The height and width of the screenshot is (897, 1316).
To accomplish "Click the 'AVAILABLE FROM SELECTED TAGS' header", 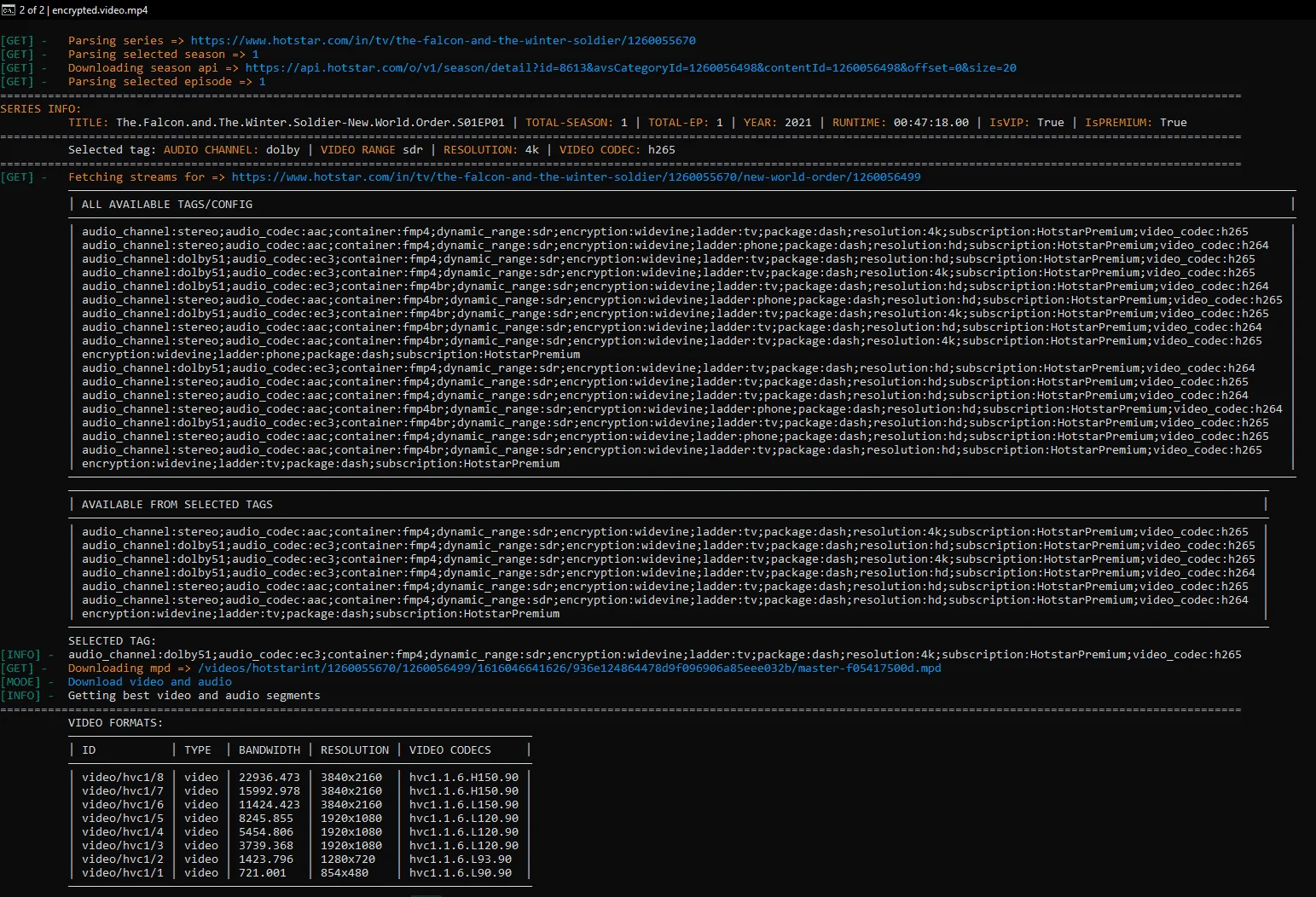I will point(177,505).
